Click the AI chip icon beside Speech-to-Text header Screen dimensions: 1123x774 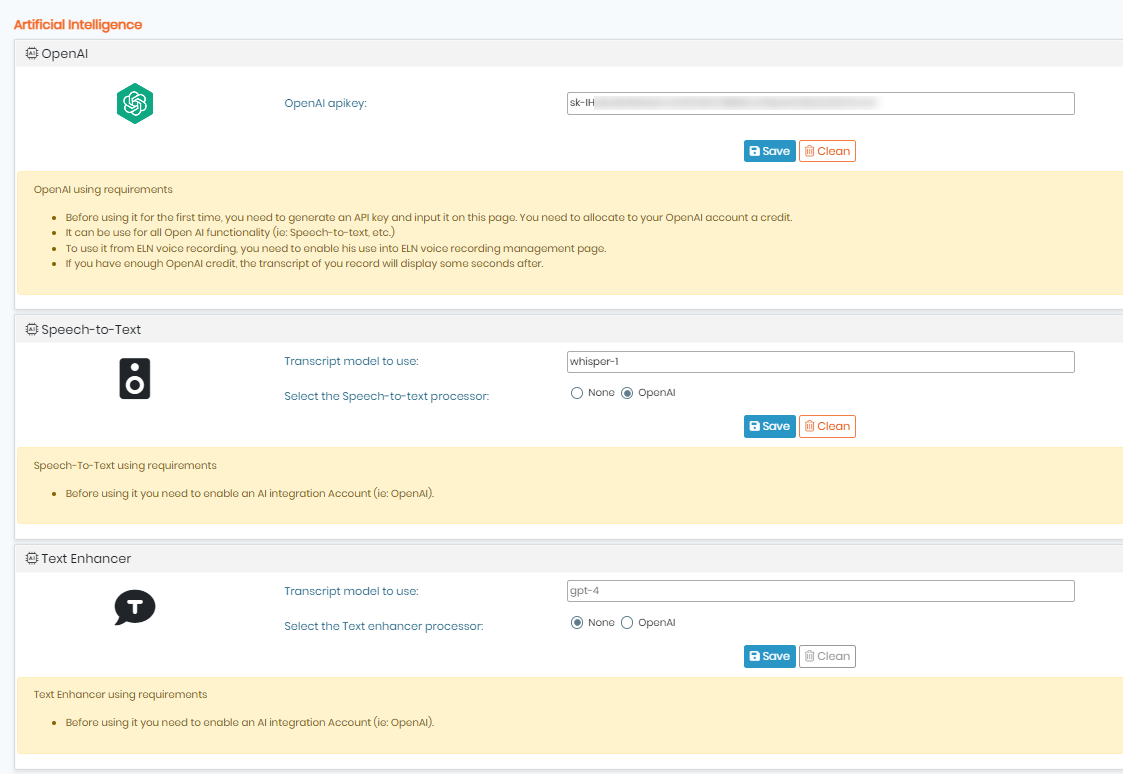click(32, 329)
